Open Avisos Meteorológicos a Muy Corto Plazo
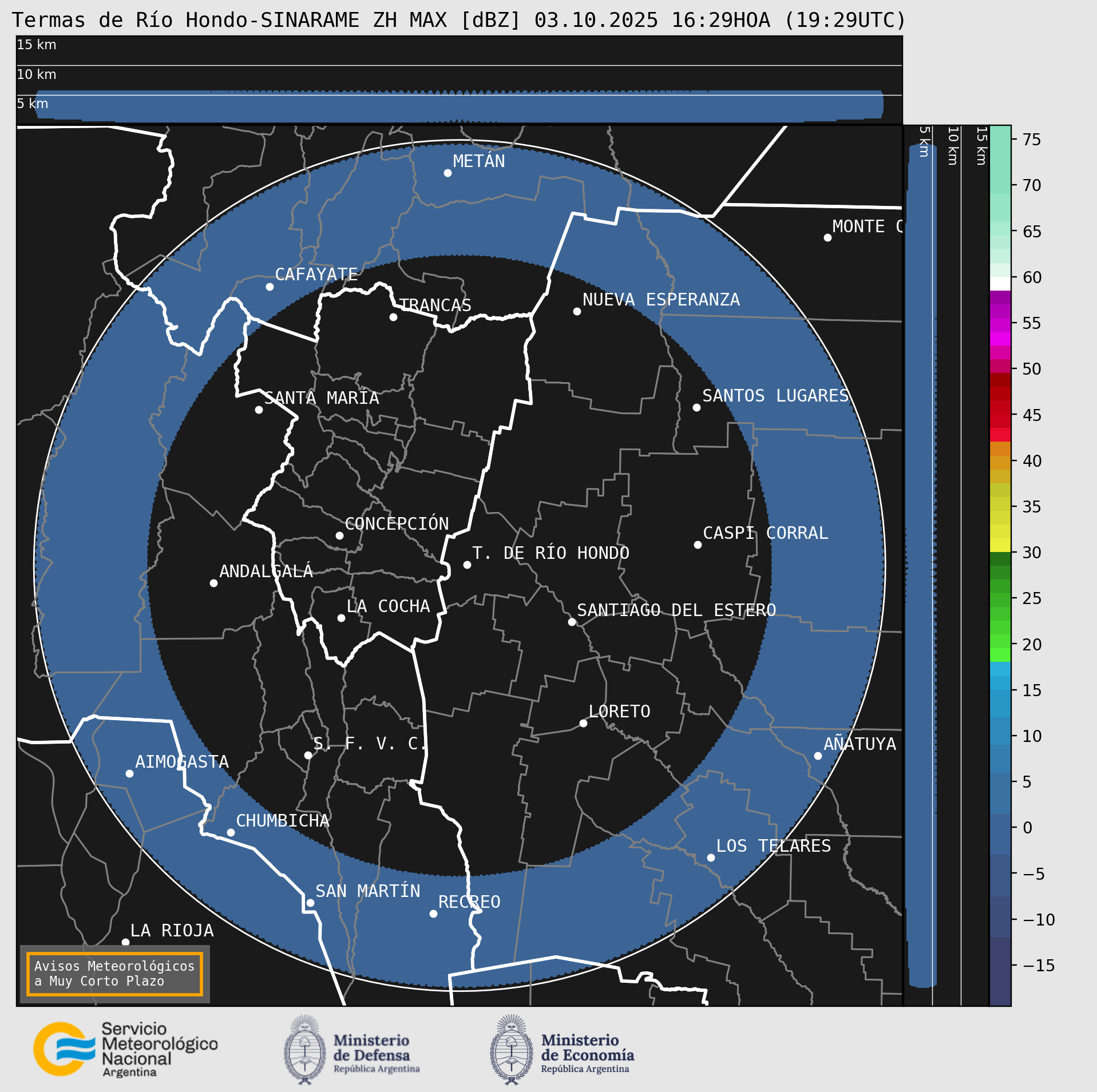 pyautogui.click(x=114, y=974)
